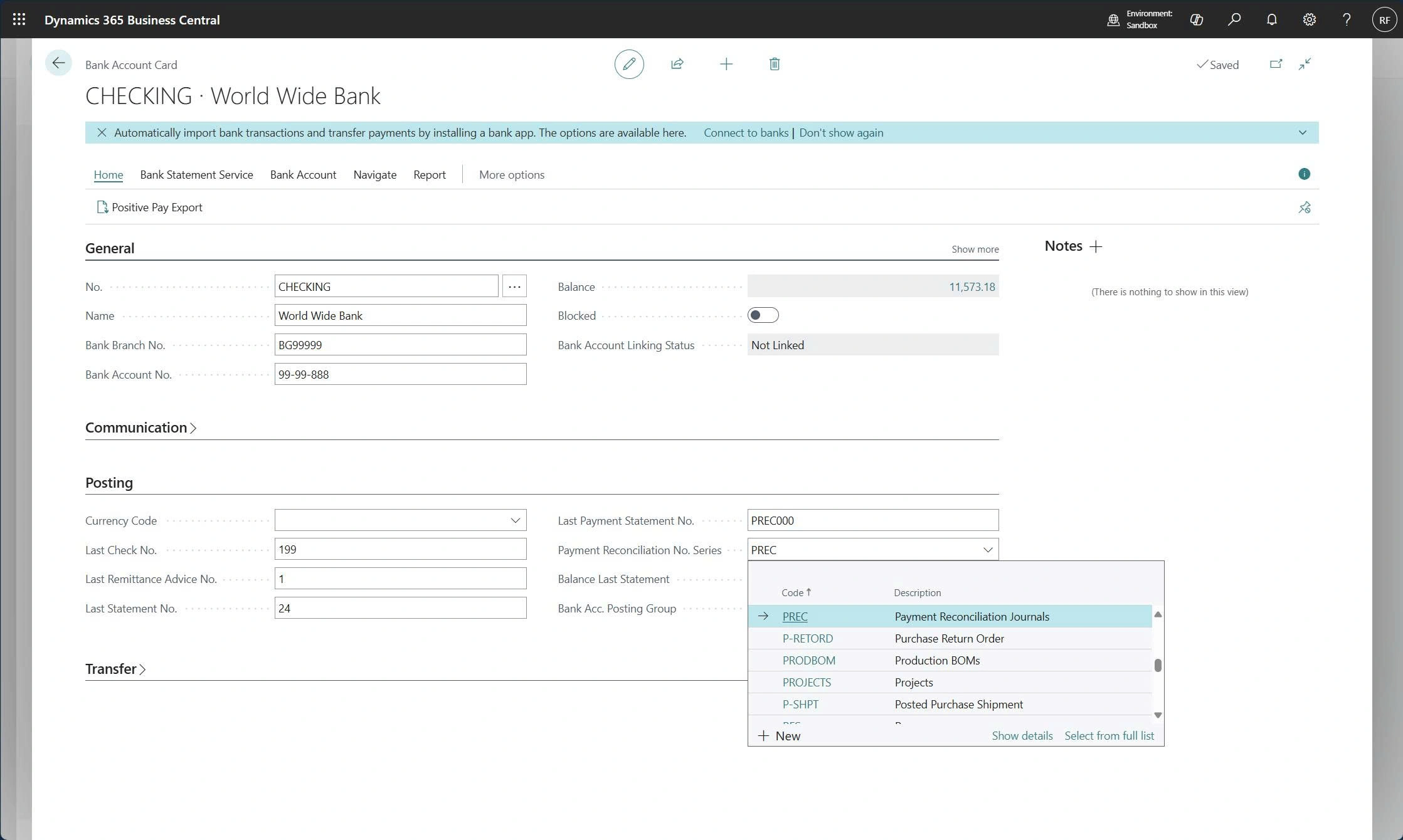Collapse the Posting section header
The width and height of the screenshot is (1403, 840).
point(109,483)
